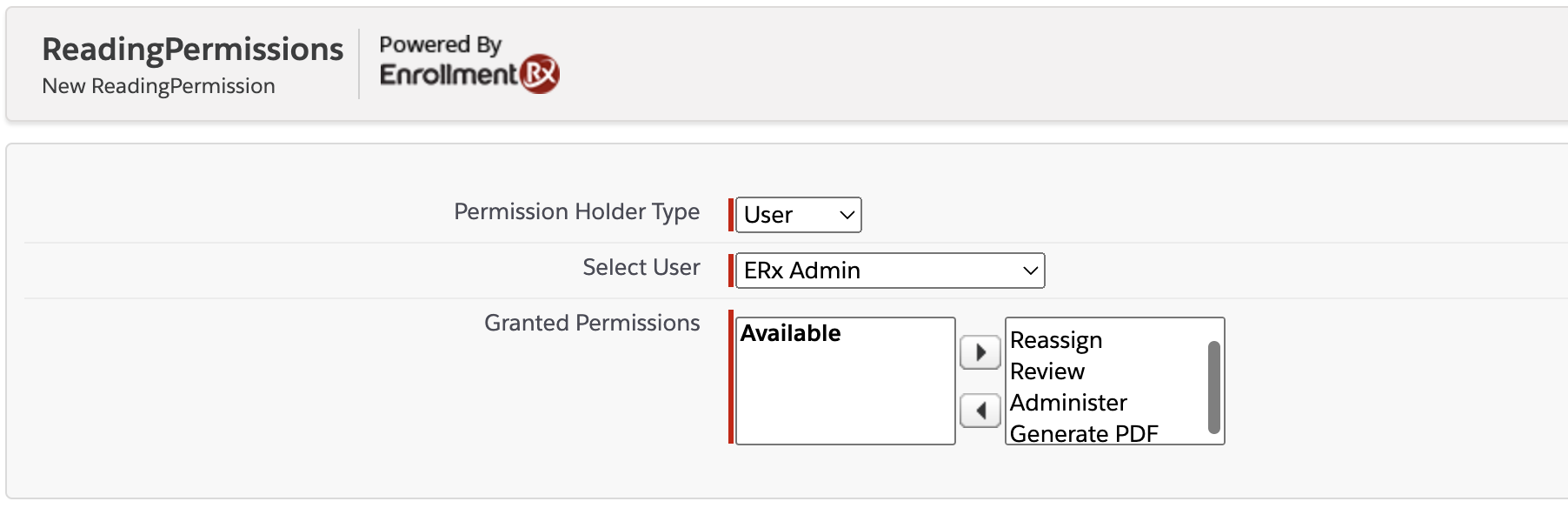Expand the Select User dropdown showing ERx Admin
Screen dimensions: 1568x508
pyautogui.click(x=889, y=271)
